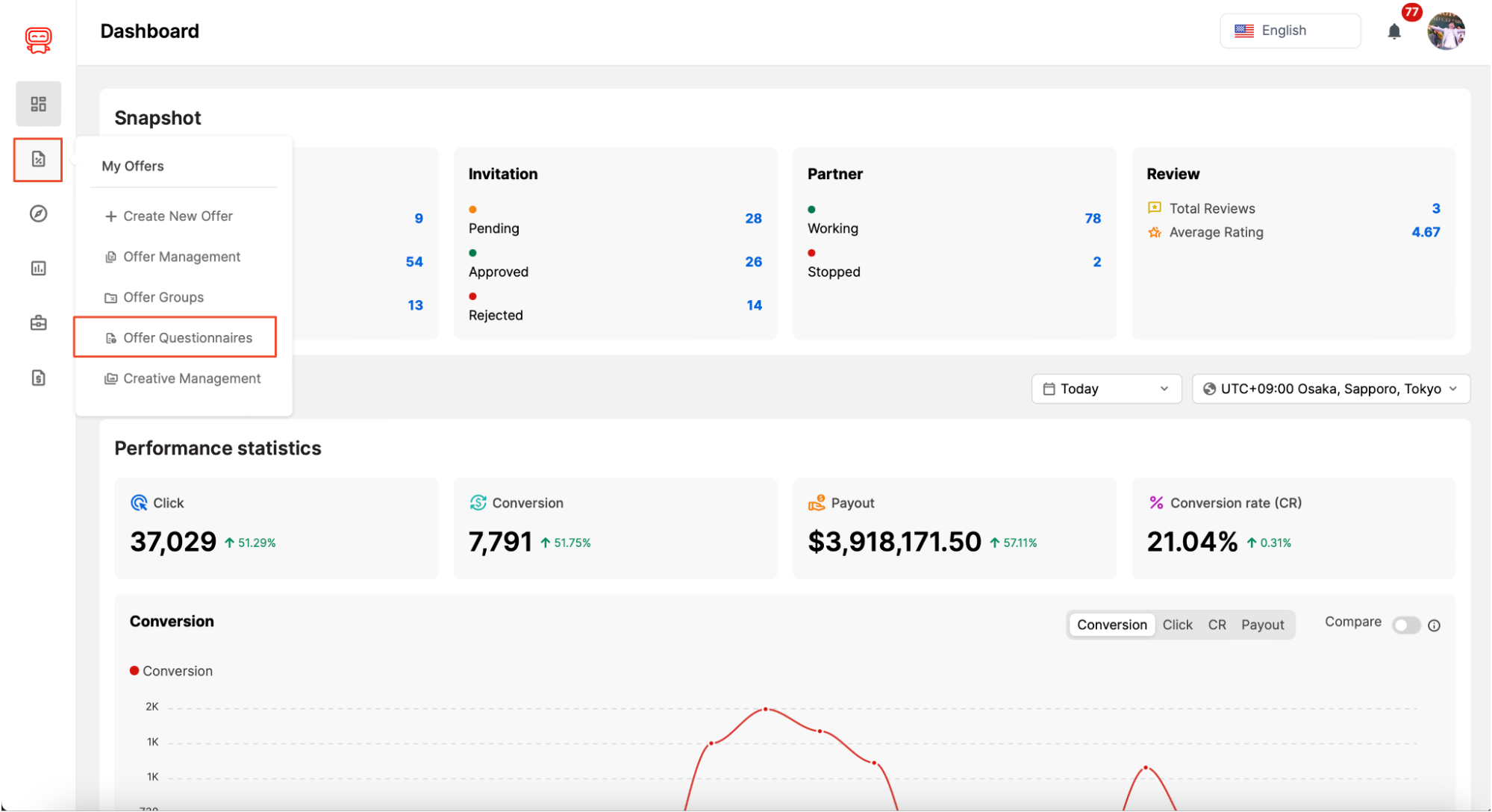Screen dimensions: 1492x812
Task: Open the offers percent-tag sidebar icon
Action: (x=38, y=159)
